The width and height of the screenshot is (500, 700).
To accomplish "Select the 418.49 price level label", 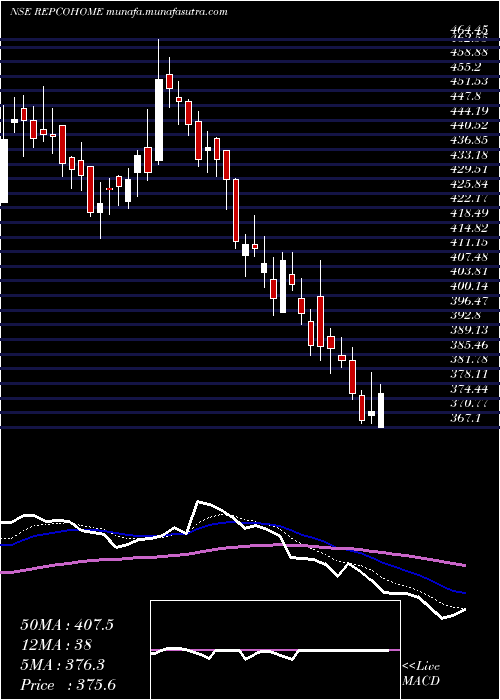I will click(469, 213).
